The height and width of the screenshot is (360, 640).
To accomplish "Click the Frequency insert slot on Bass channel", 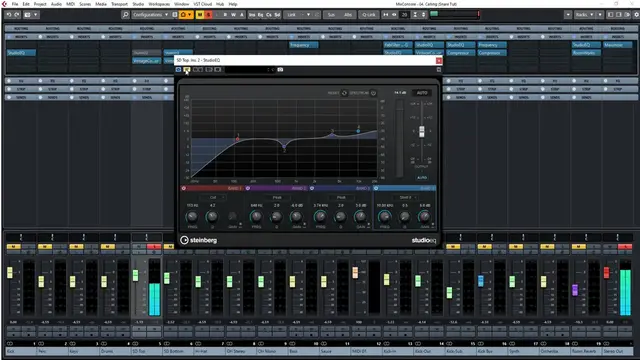I will click(304, 45).
